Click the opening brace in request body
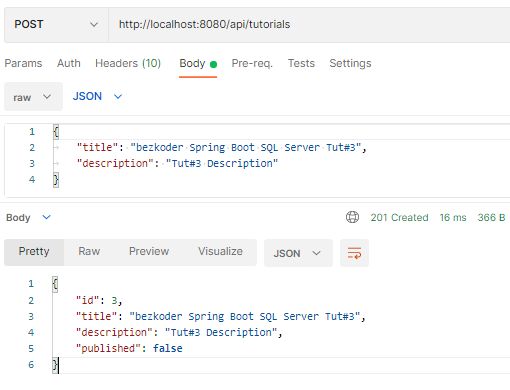The image size is (510, 390). [x=56, y=132]
